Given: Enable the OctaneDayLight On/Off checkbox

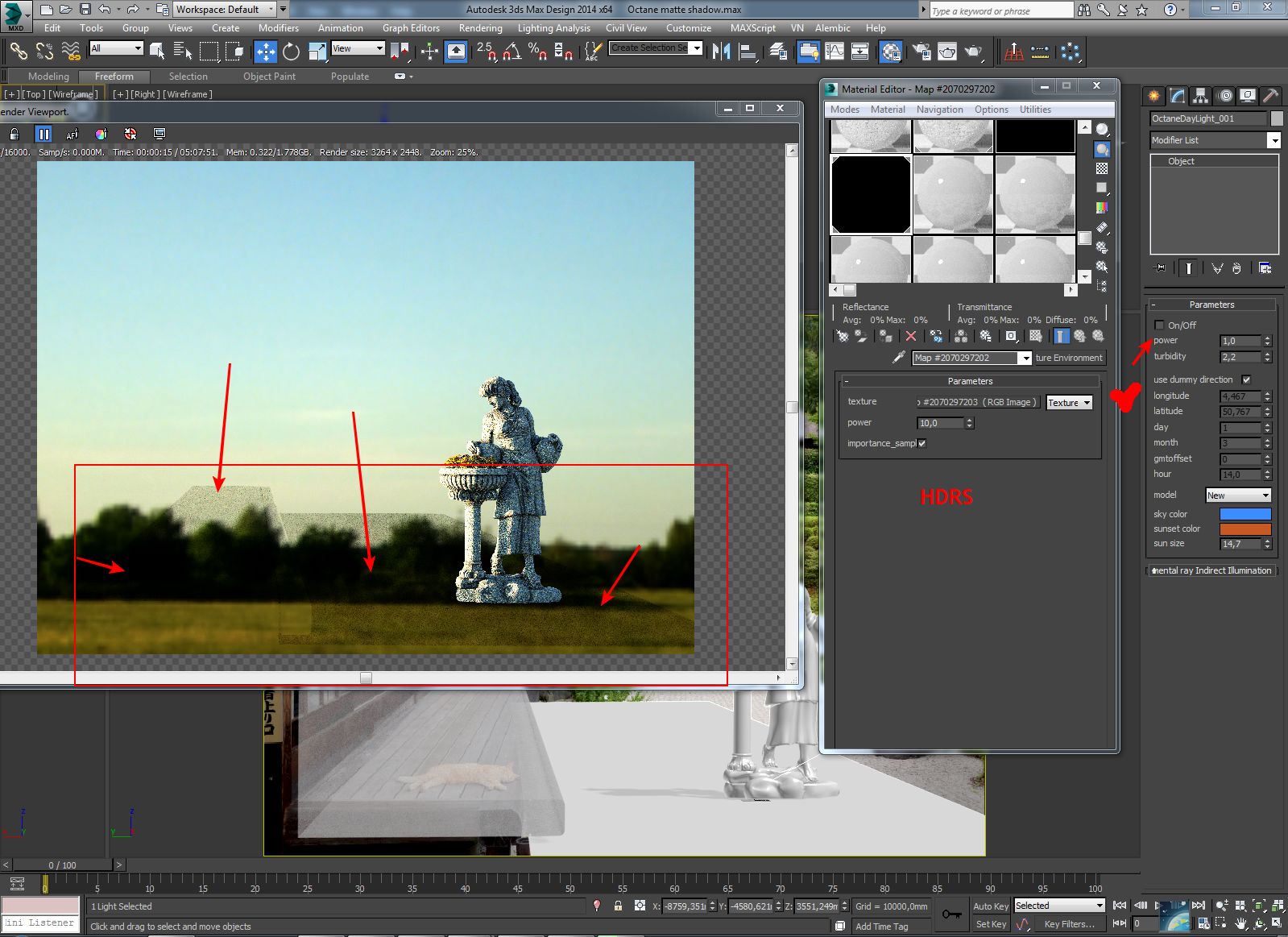Looking at the screenshot, I should coord(1159,325).
